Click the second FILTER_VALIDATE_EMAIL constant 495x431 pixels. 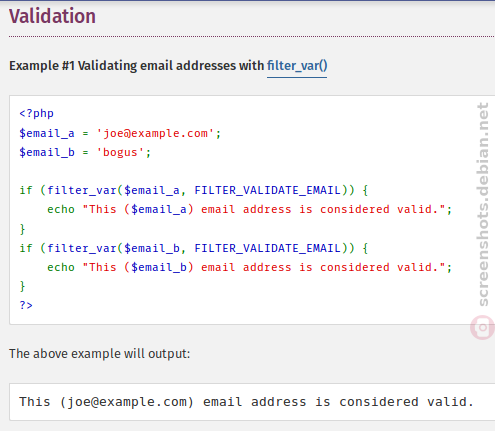coord(268,248)
